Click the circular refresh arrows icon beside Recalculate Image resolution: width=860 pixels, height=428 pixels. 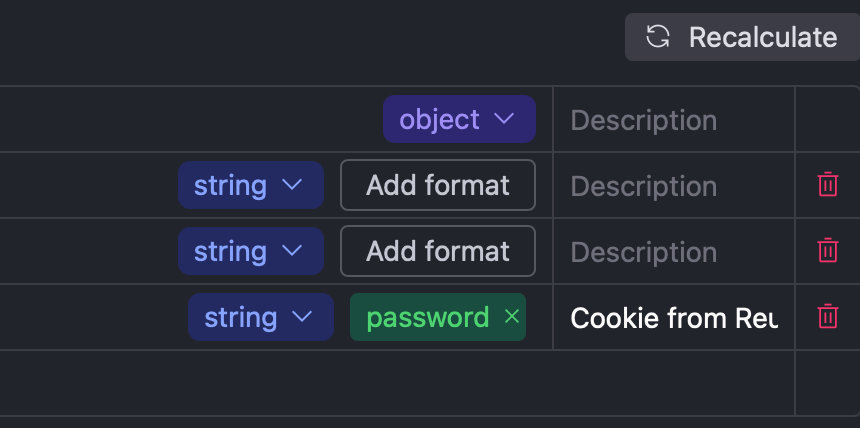click(x=657, y=38)
